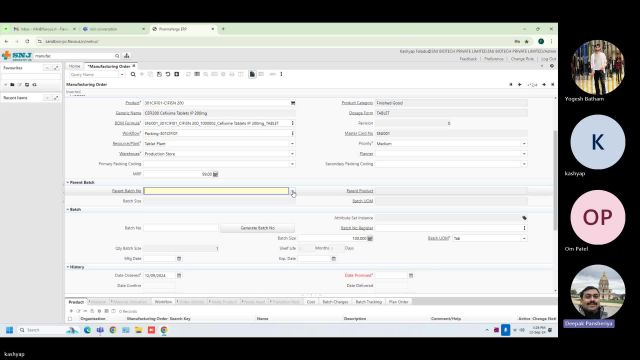Open the Warehouse dropdown
Image resolution: width=640 pixels, height=360 pixels.
tap(292, 154)
